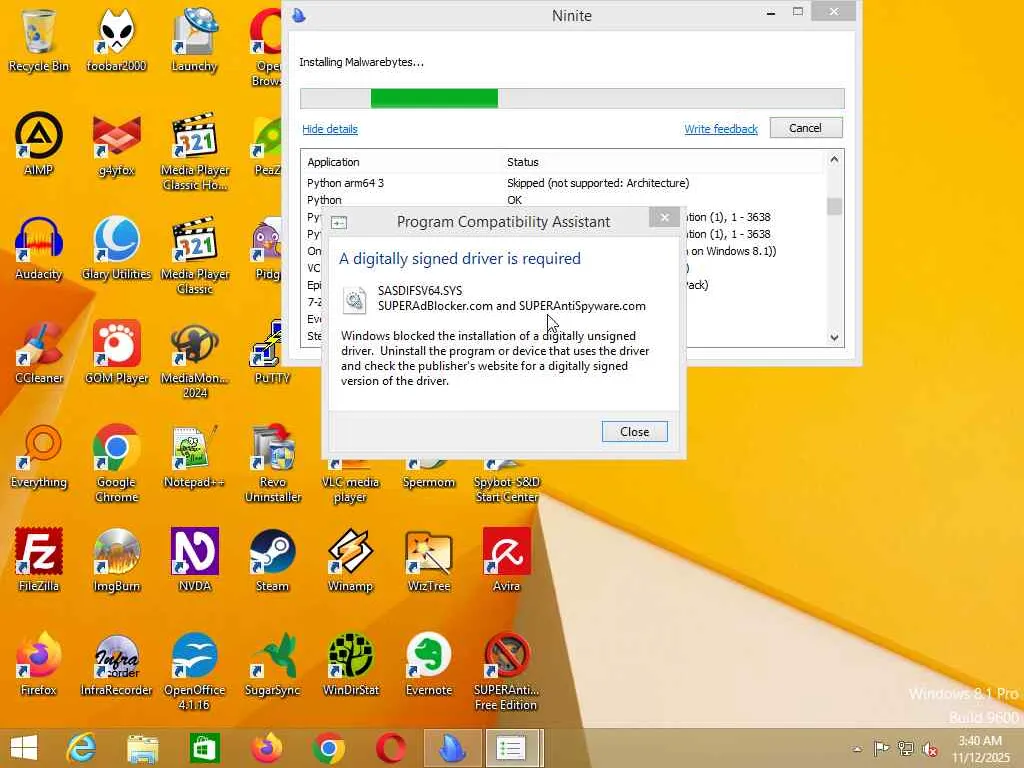Click Hide details link in Ninite
Image resolution: width=1024 pixels, height=768 pixels.
click(x=330, y=129)
